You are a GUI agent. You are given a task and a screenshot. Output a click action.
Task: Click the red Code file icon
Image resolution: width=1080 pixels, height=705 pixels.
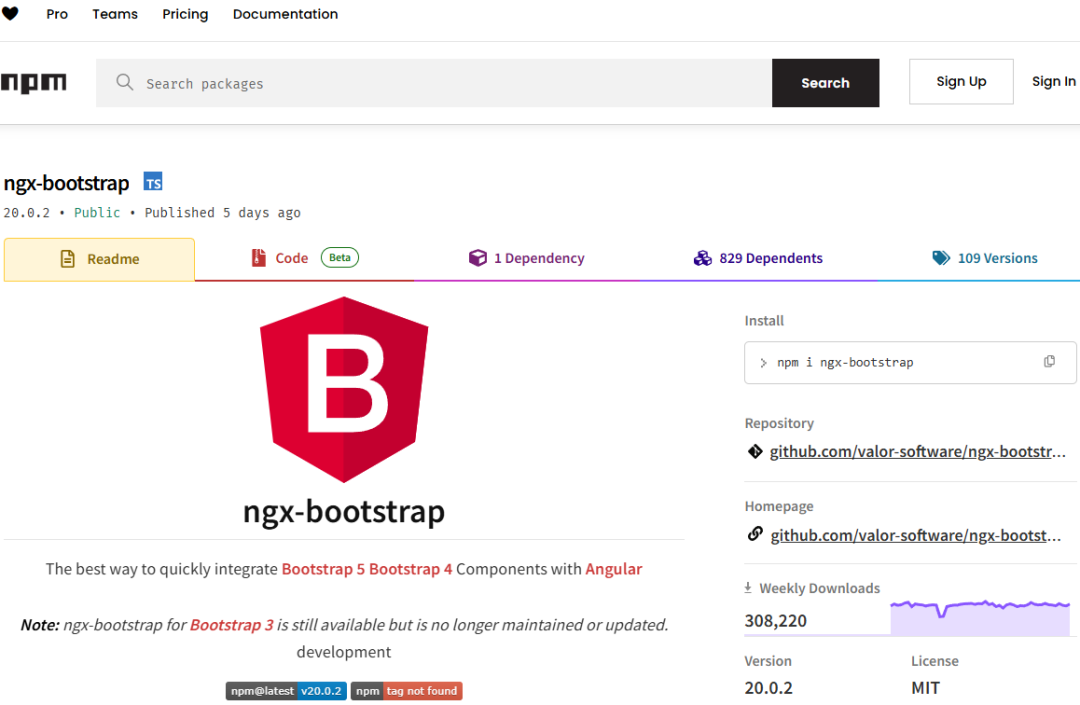click(x=258, y=257)
